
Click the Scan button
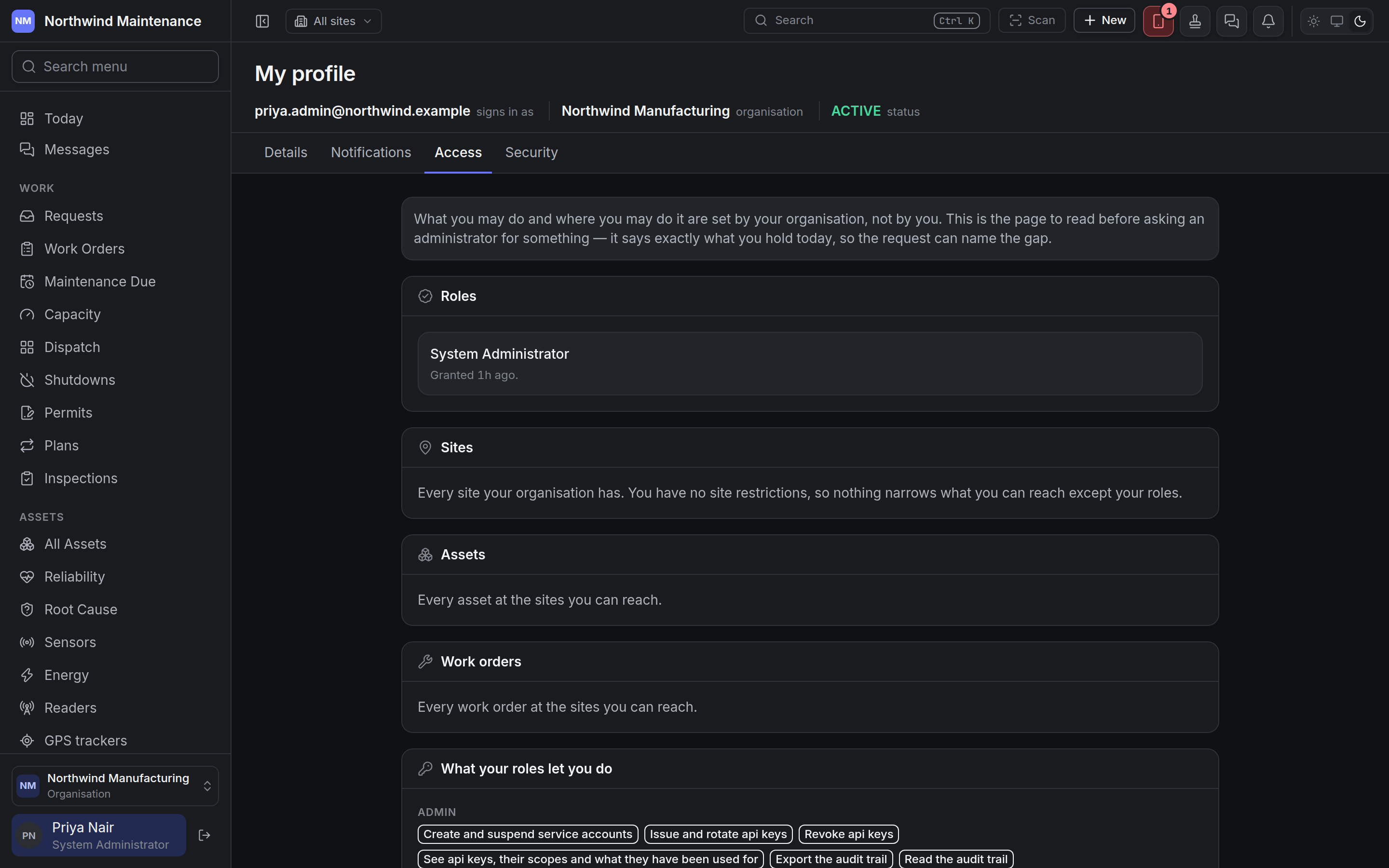click(1032, 21)
